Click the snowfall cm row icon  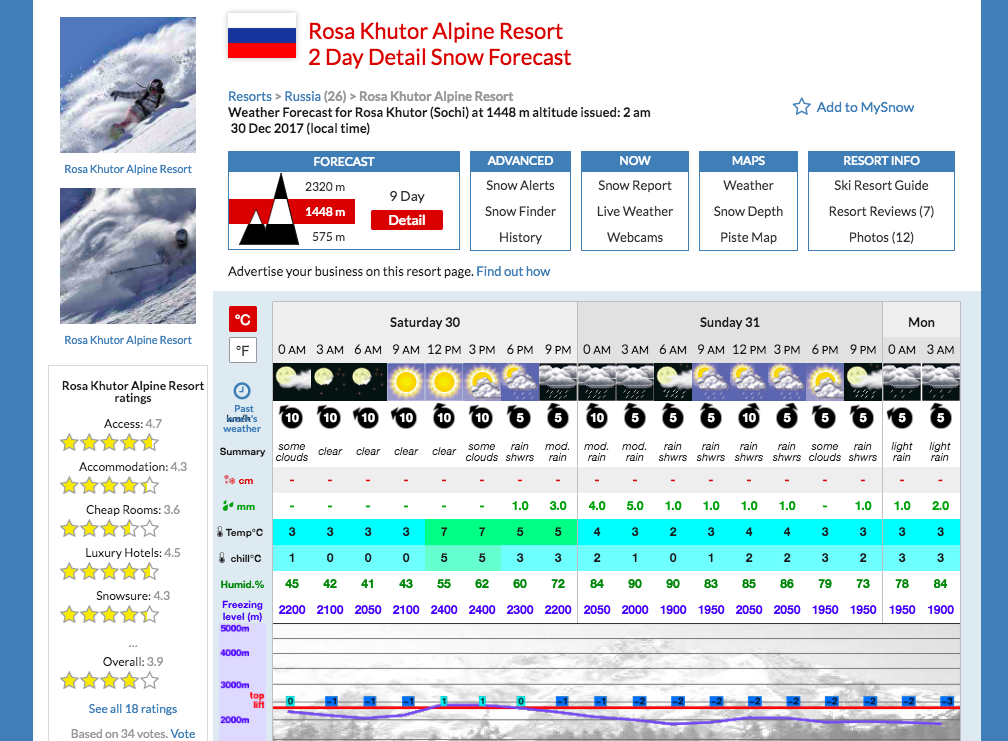[x=229, y=480]
